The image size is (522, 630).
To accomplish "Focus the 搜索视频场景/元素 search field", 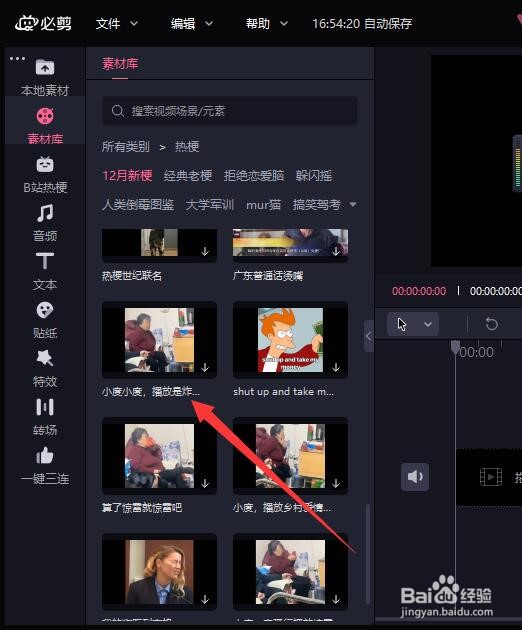I will [x=230, y=111].
